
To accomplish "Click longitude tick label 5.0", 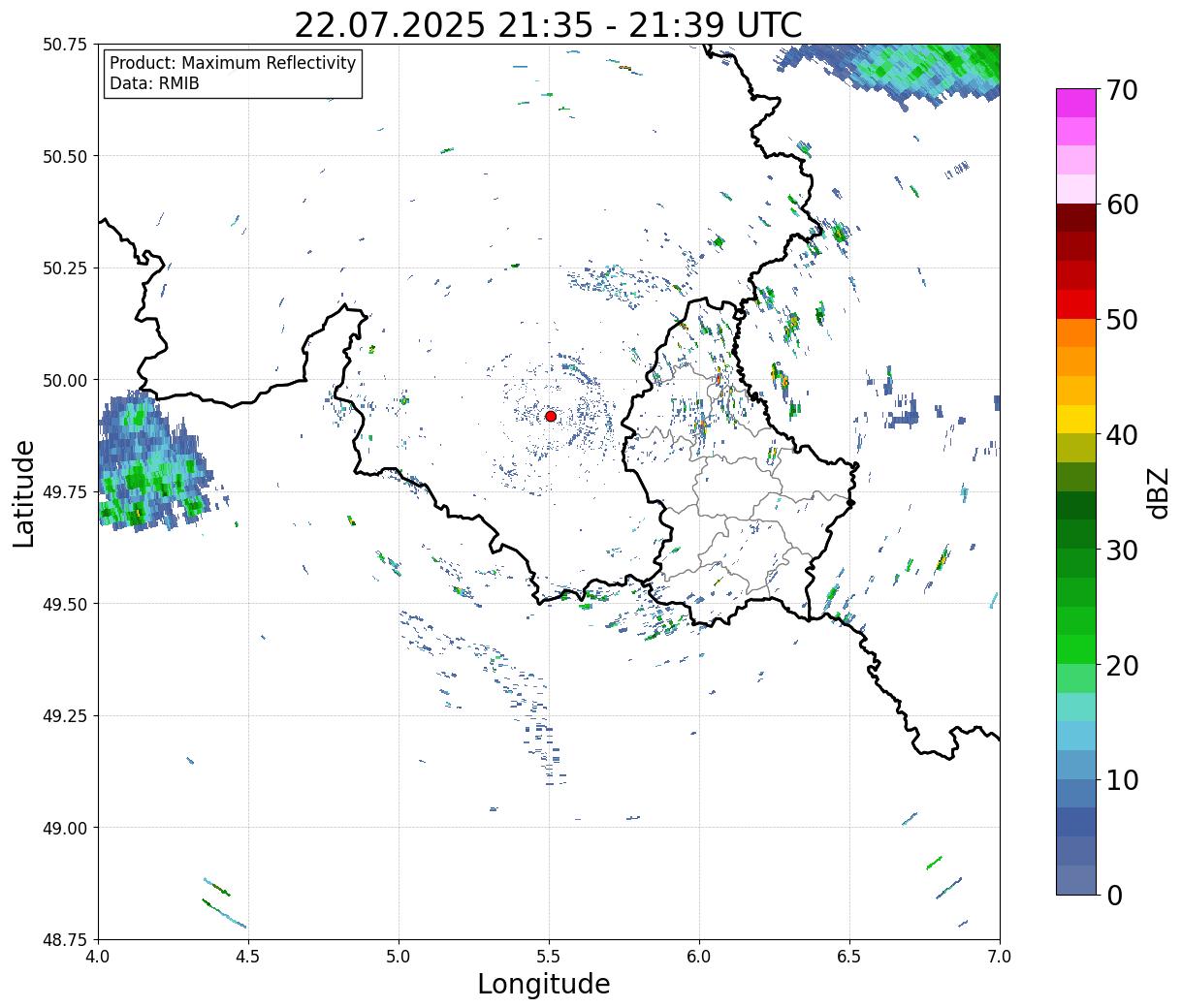I will [x=399, y=956].
